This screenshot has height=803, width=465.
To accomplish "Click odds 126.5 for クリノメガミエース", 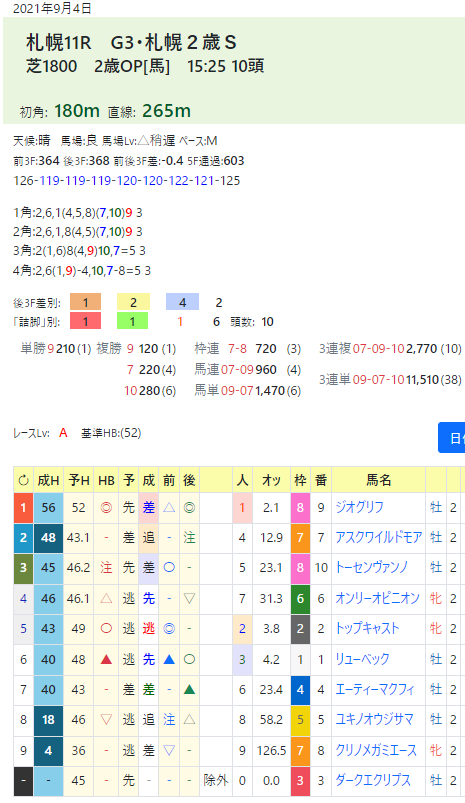I will coord(271,750).
